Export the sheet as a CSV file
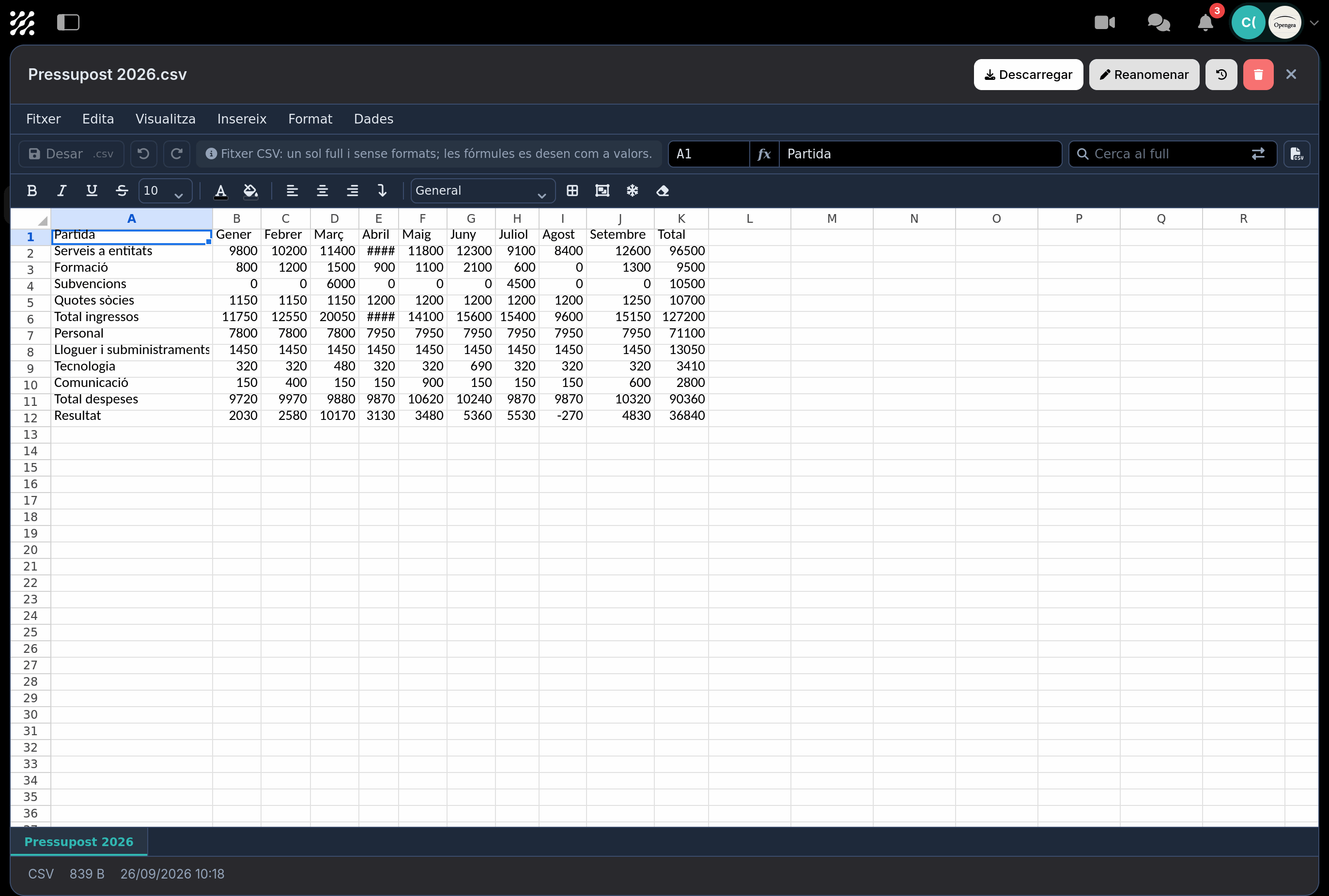1329x896 pixels. (1297, 154)
